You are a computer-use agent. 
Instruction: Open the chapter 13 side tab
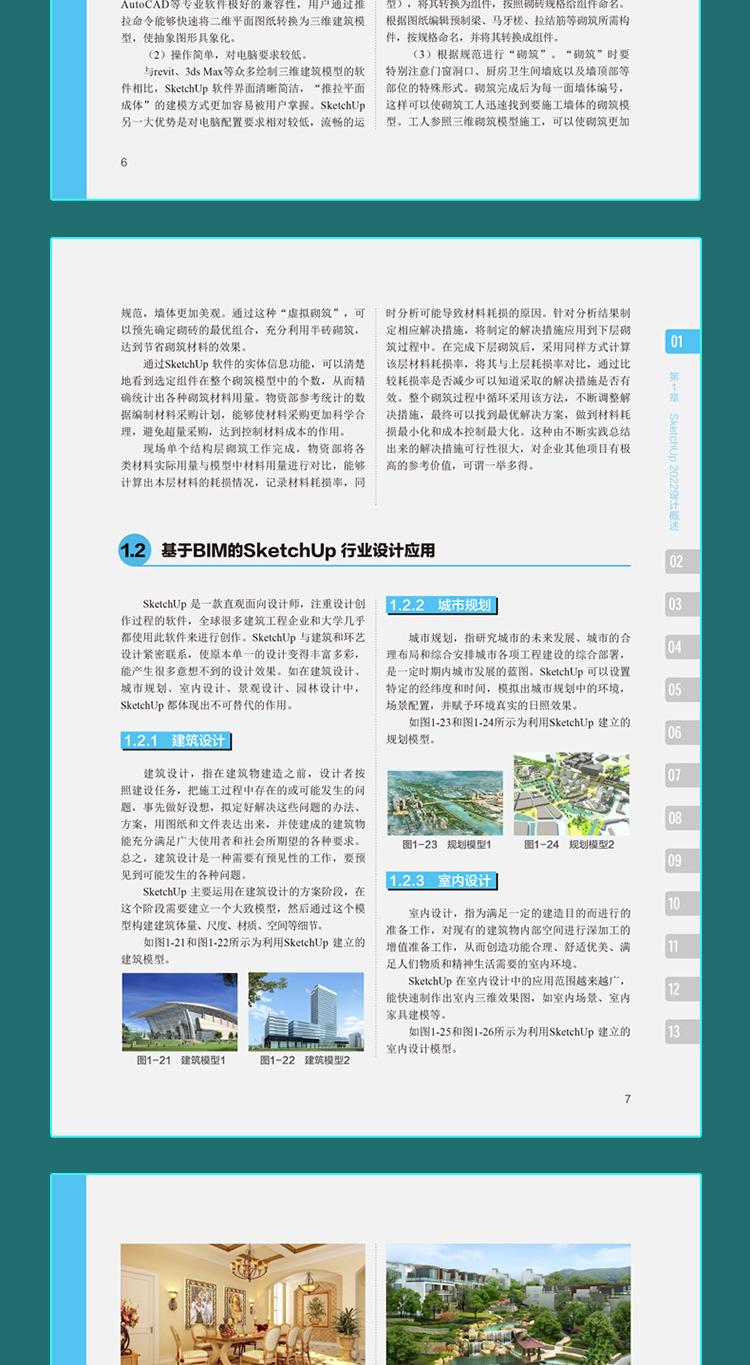(x=682, y=1032)
